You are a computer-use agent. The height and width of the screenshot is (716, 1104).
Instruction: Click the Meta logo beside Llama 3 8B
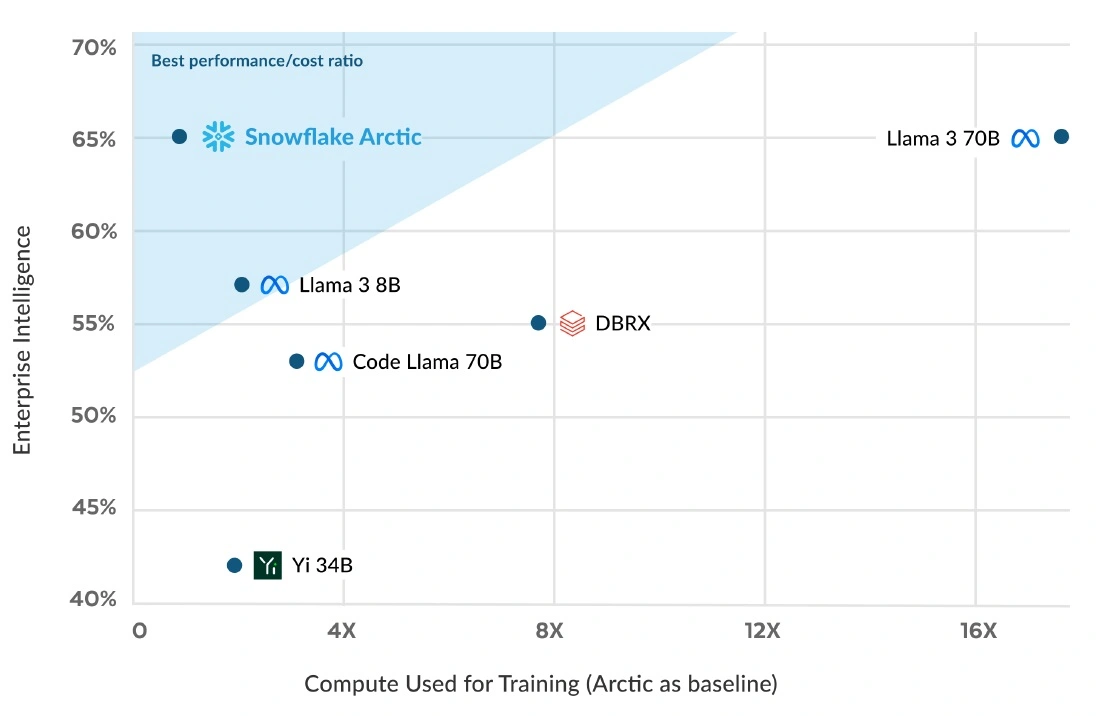coord(275,285)
